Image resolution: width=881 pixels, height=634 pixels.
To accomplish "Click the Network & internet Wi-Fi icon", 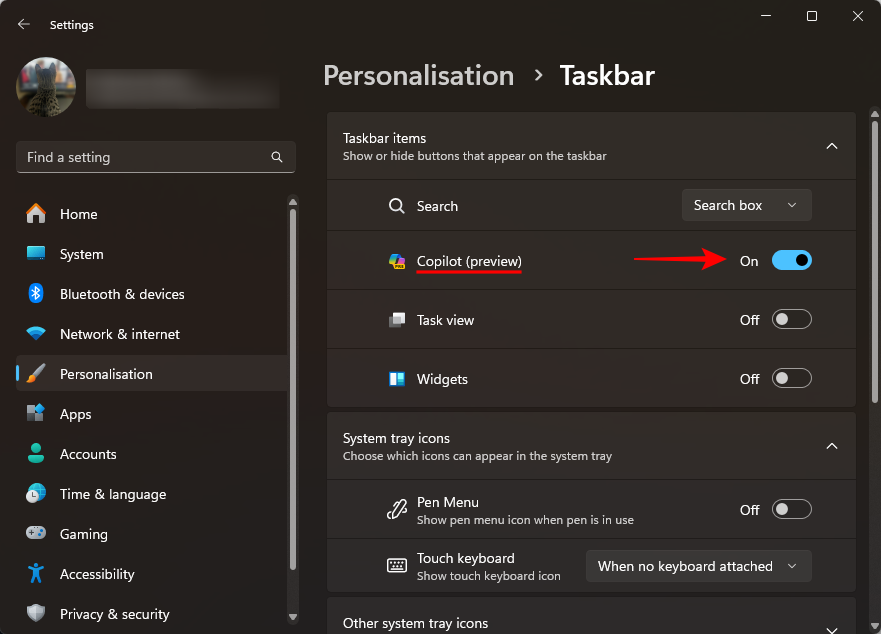I will tap(36, 334).
